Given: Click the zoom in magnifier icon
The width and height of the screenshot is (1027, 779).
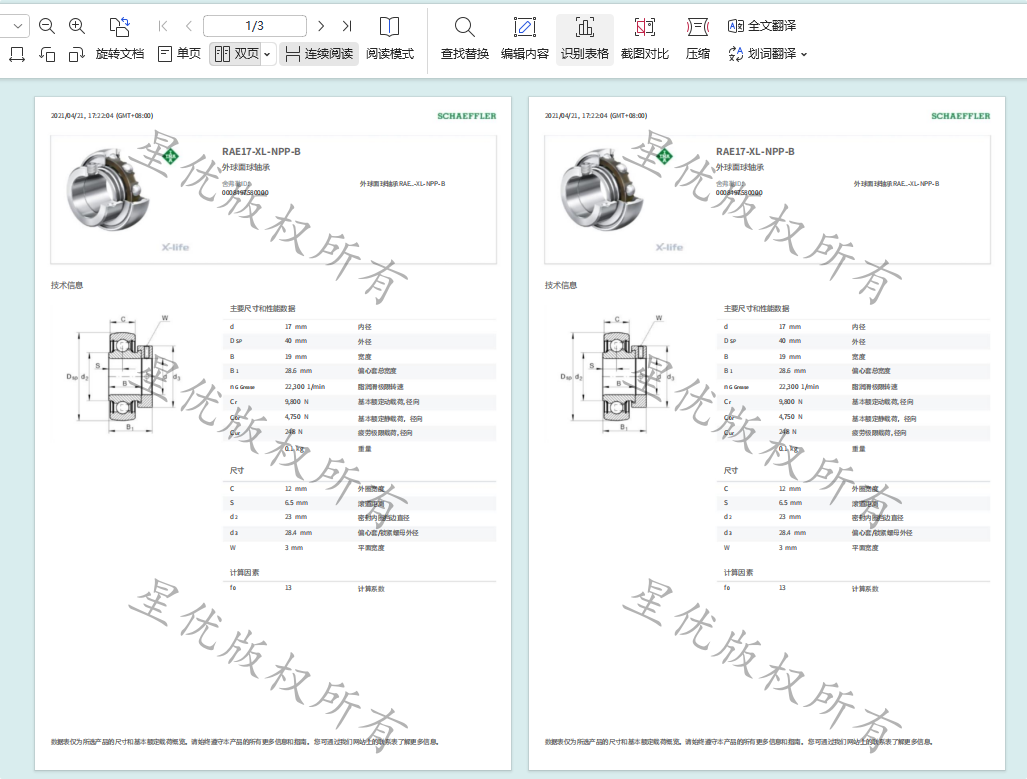Looking at the screenshot, I should coord(77,26).
